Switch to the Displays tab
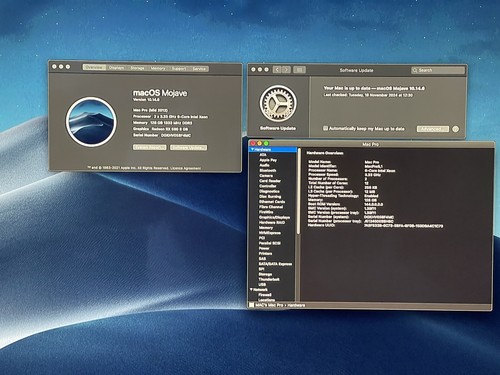 click(116, 68)
